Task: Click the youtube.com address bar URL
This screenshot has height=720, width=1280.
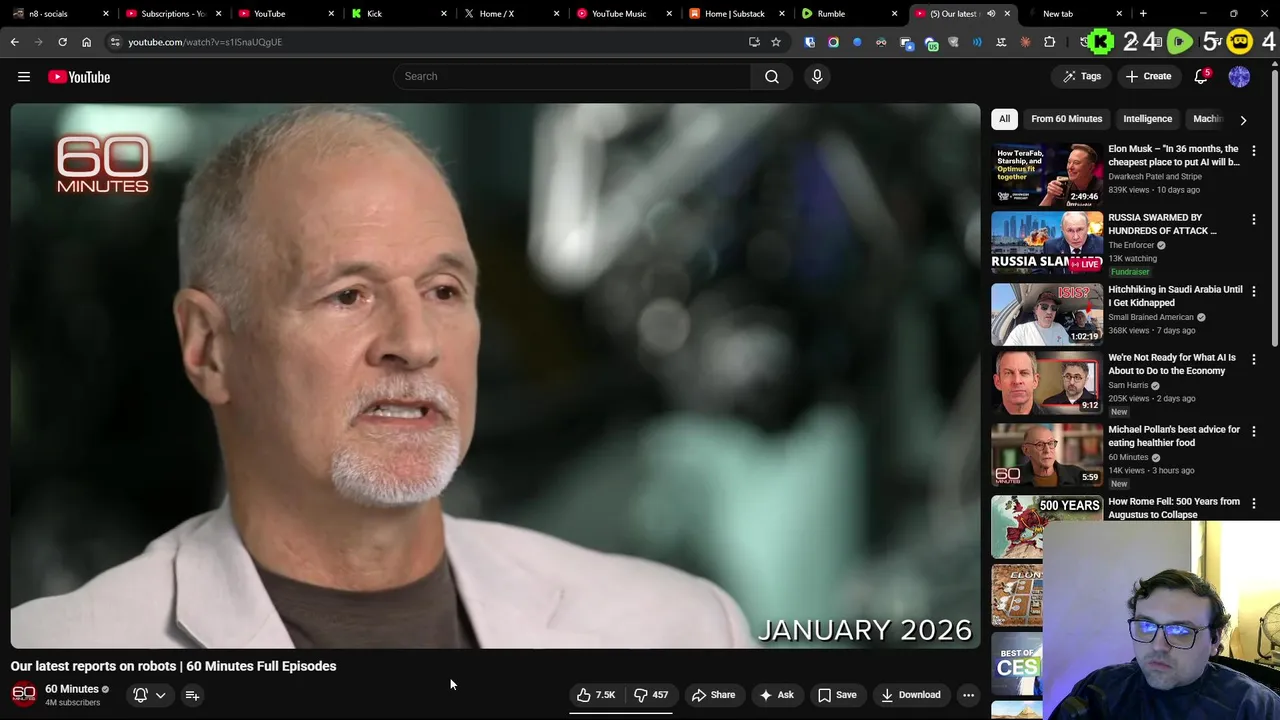Action: tap(205, 42)
